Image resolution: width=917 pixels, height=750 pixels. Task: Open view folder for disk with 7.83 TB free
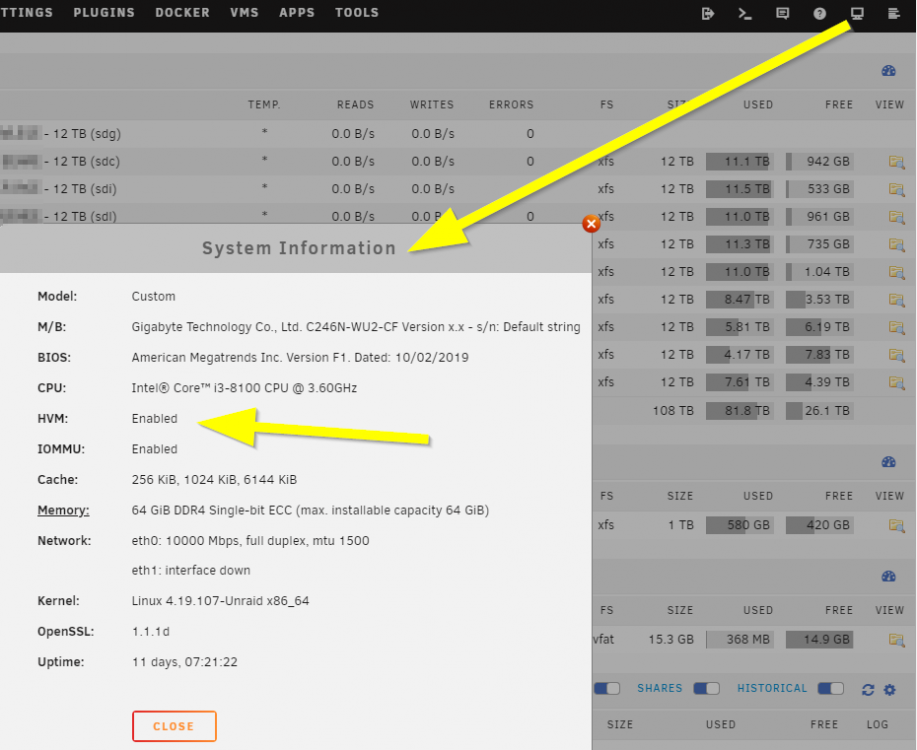point(897,355)
